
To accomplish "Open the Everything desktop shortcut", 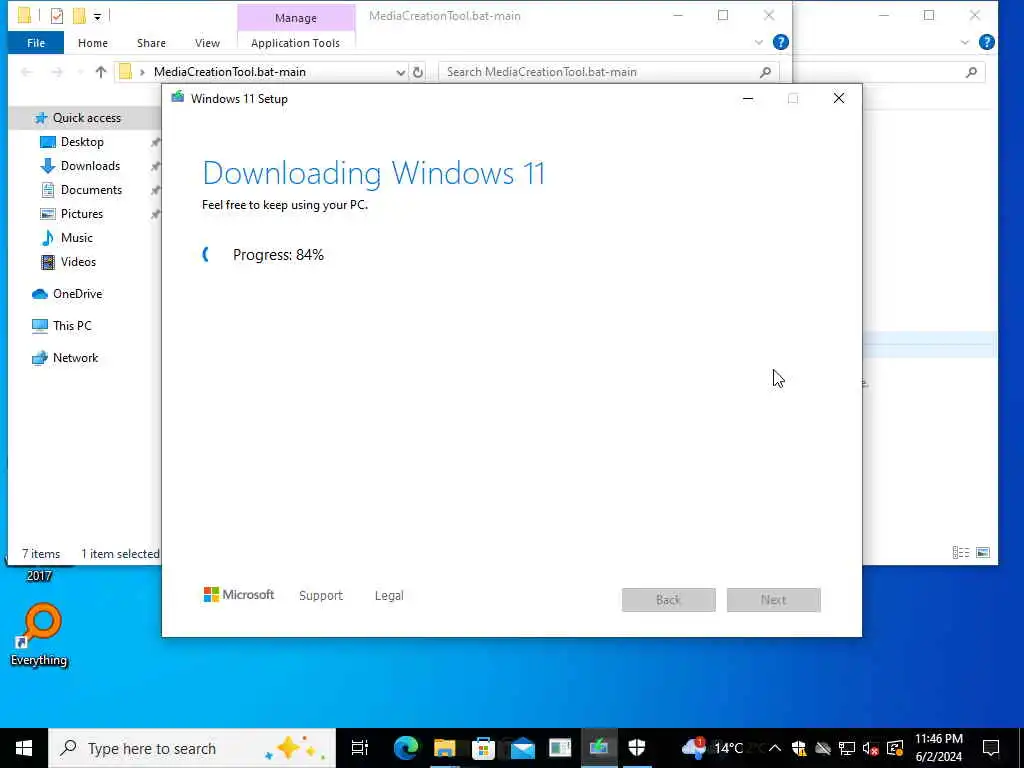I will point(39,635).
